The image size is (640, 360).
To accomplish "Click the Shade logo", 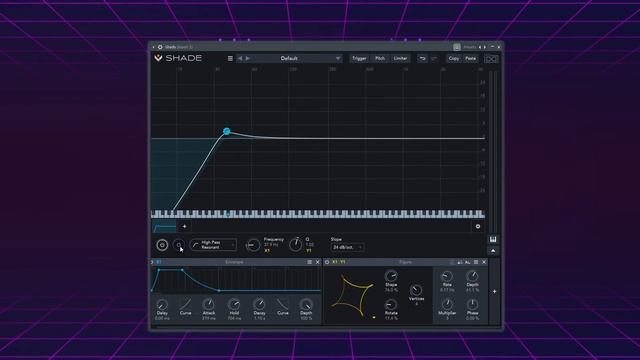I will 178,58.
